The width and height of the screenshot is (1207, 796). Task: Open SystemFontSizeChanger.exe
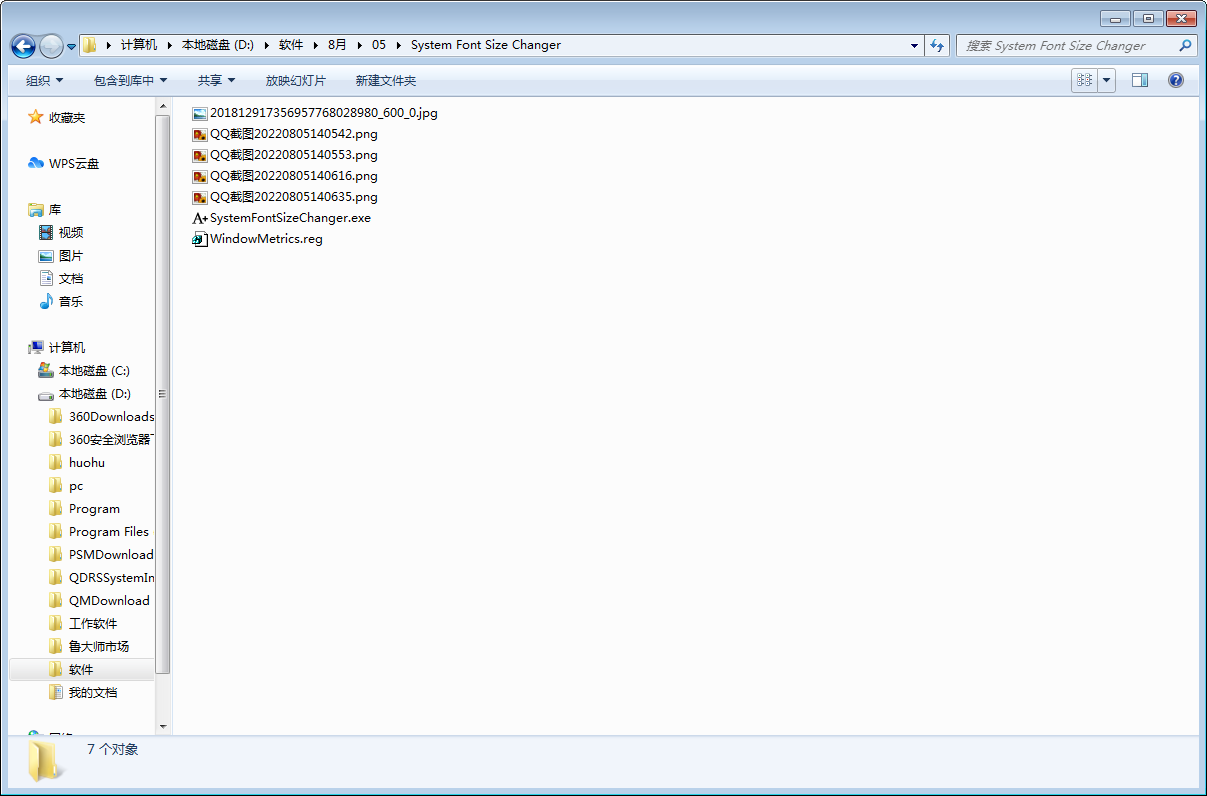coord(290,218)
